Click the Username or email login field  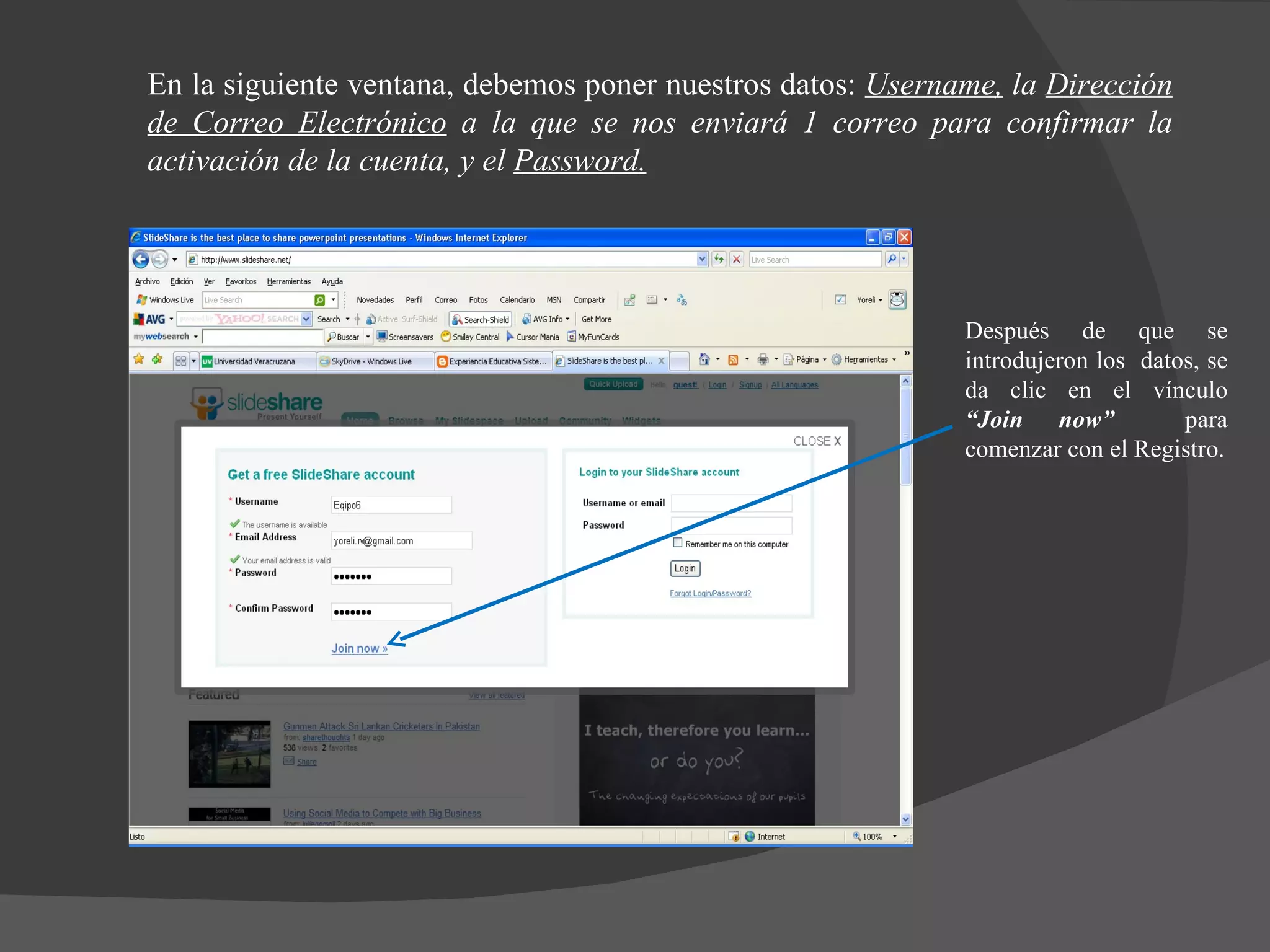pos(731,503)
